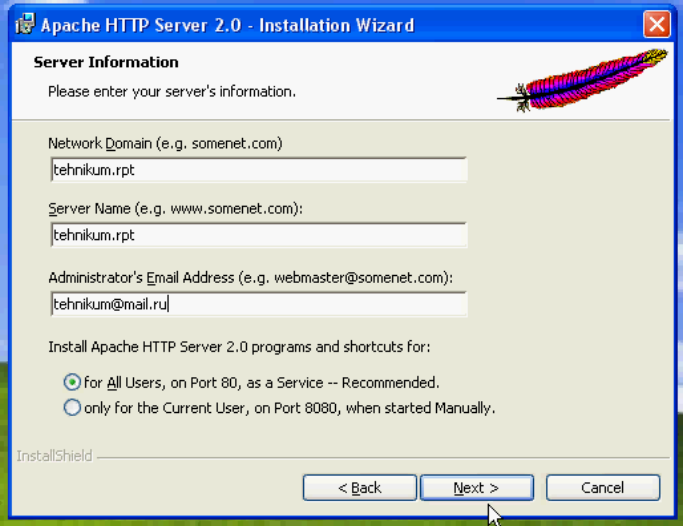The height and width of the screenshot is (526, 683).
Task: Click the Administrator's Email Address field
Action: click(259, 304)
